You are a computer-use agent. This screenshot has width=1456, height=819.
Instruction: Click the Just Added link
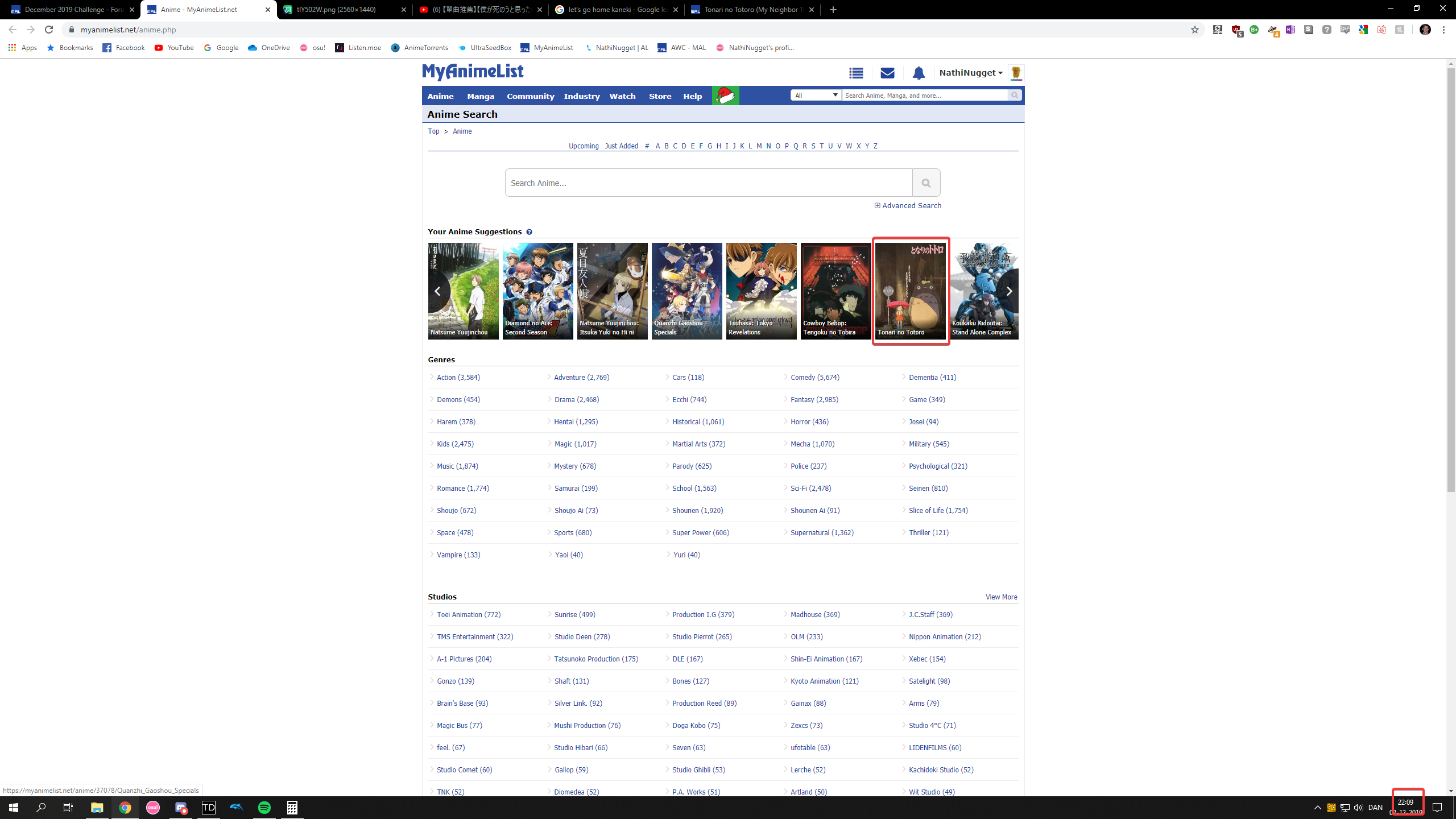click(x=621, y=146)
